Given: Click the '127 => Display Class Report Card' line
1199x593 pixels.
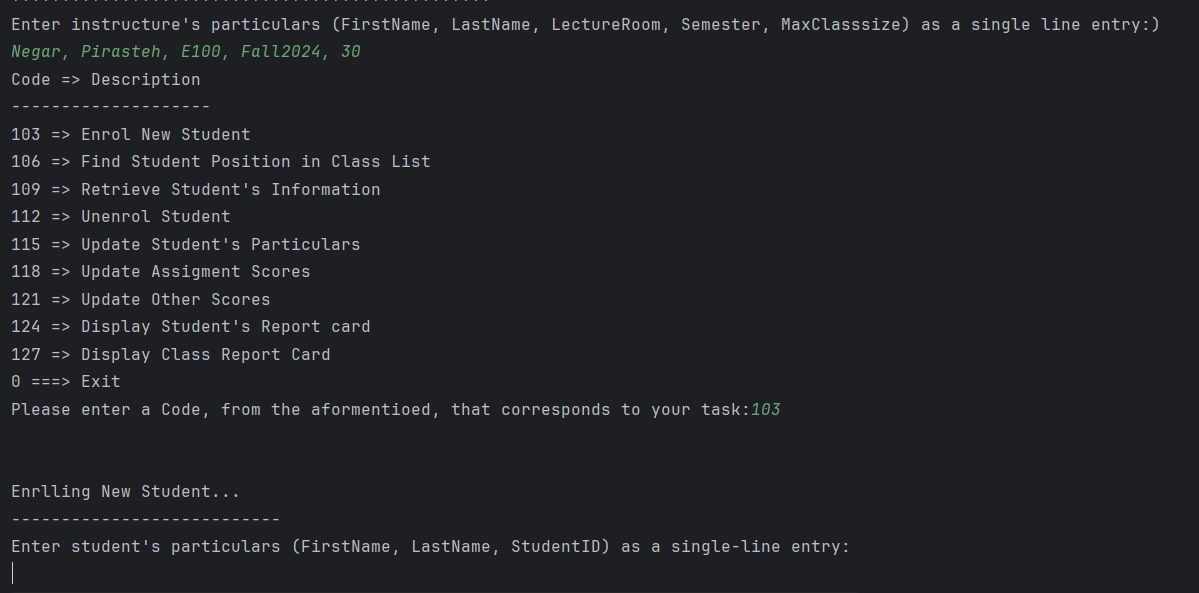Looking at the screenshot, I should pos(171,354).
